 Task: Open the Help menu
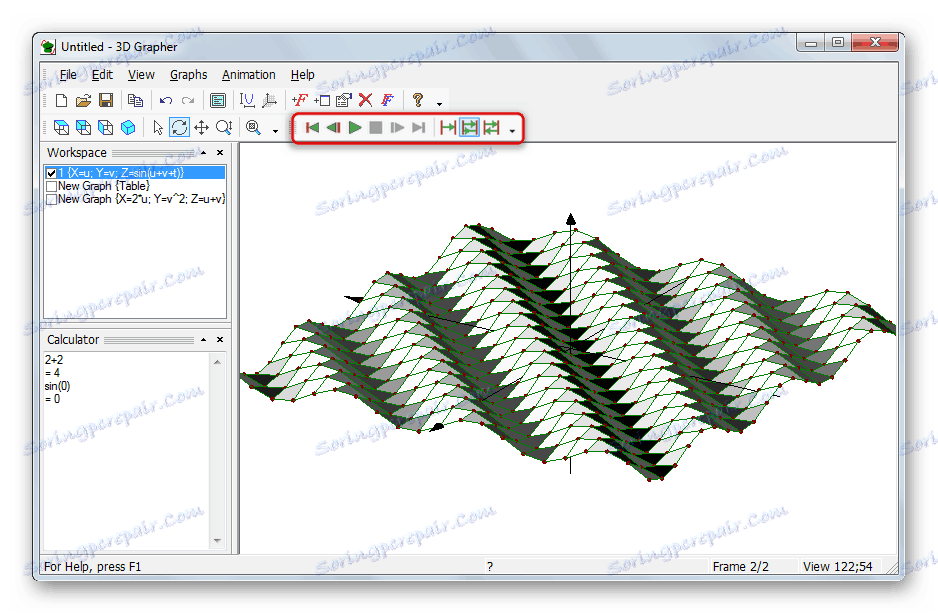point(303,75)
